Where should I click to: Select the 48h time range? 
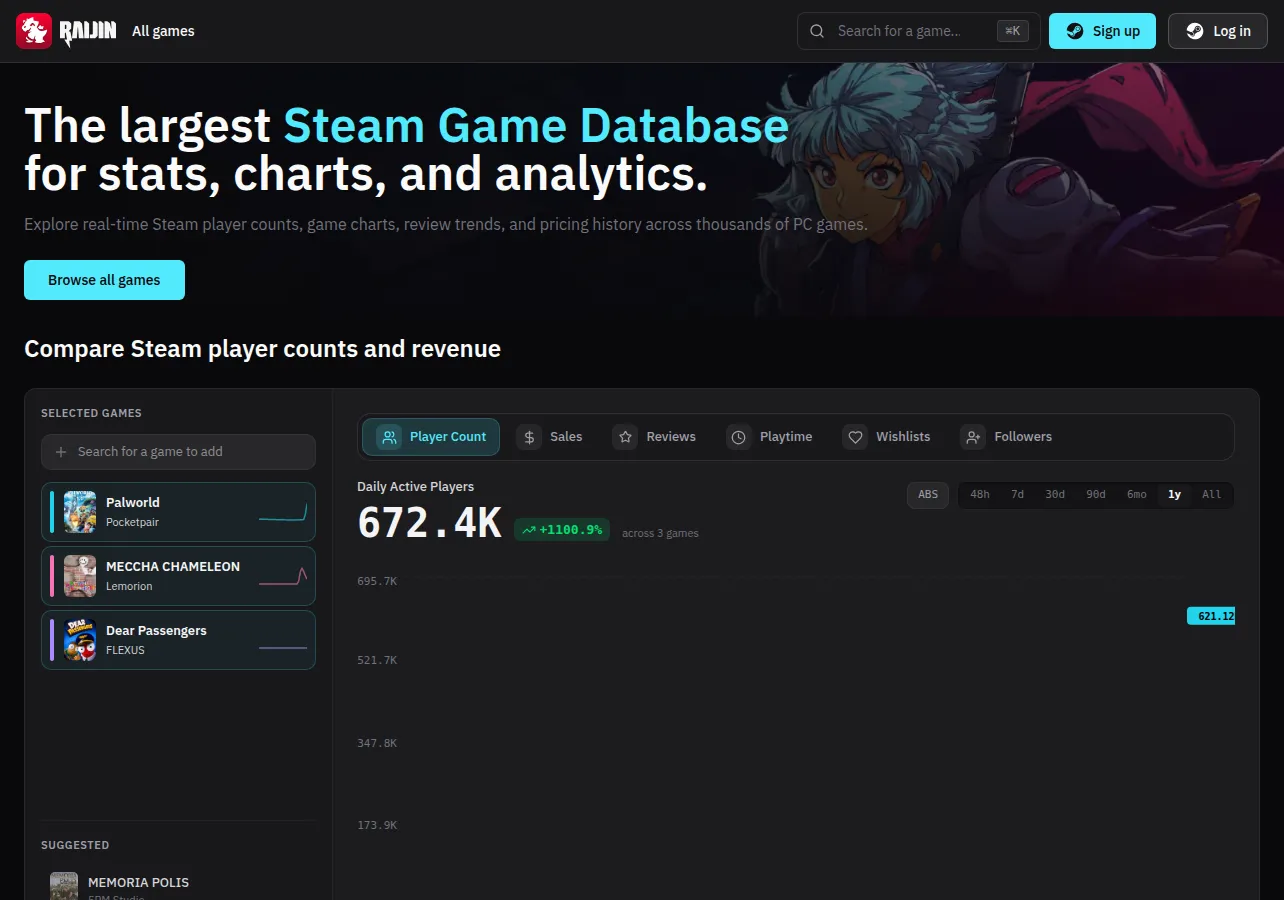(x=980, y=495)
